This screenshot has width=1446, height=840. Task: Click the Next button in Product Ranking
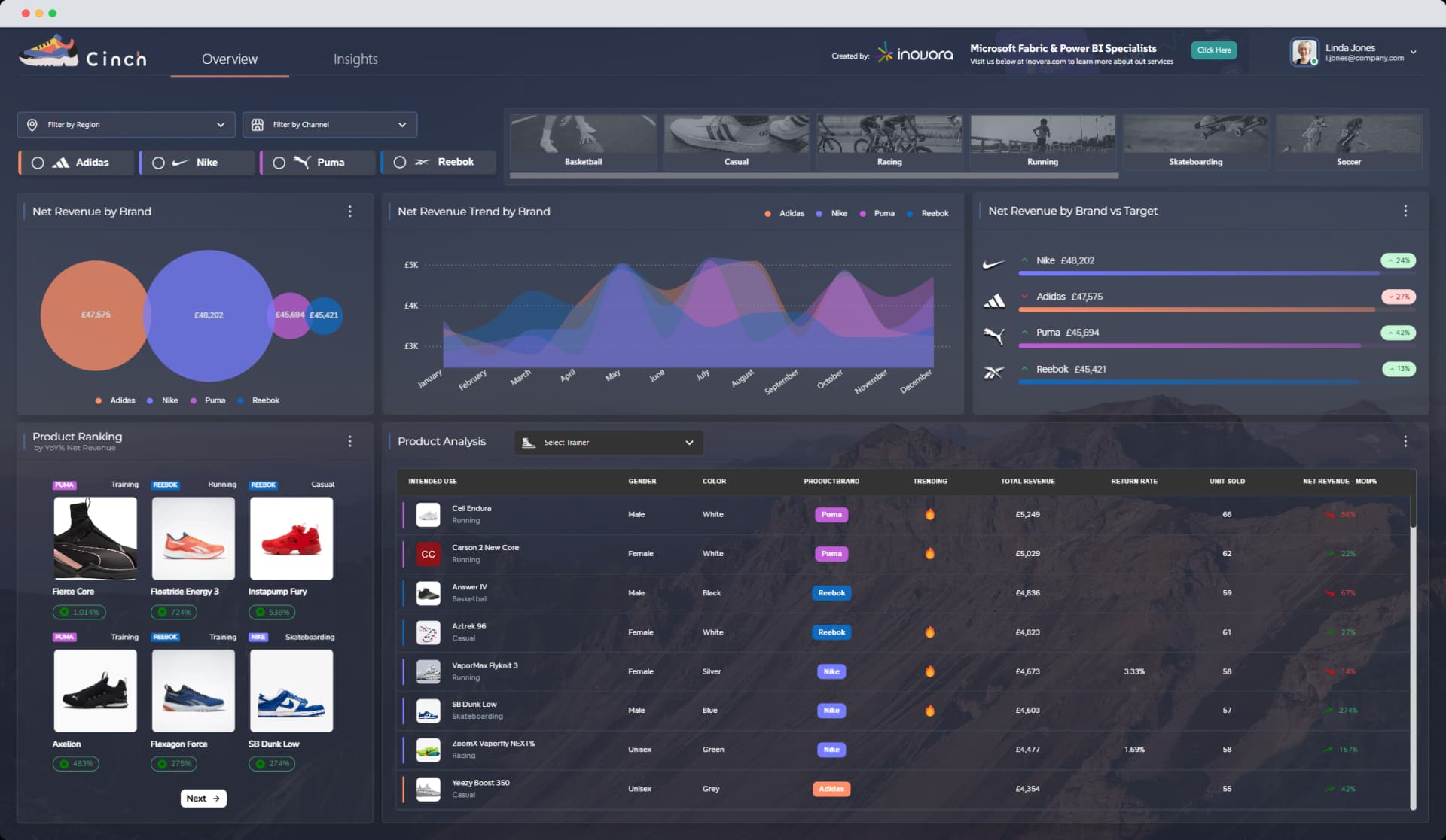203,798
